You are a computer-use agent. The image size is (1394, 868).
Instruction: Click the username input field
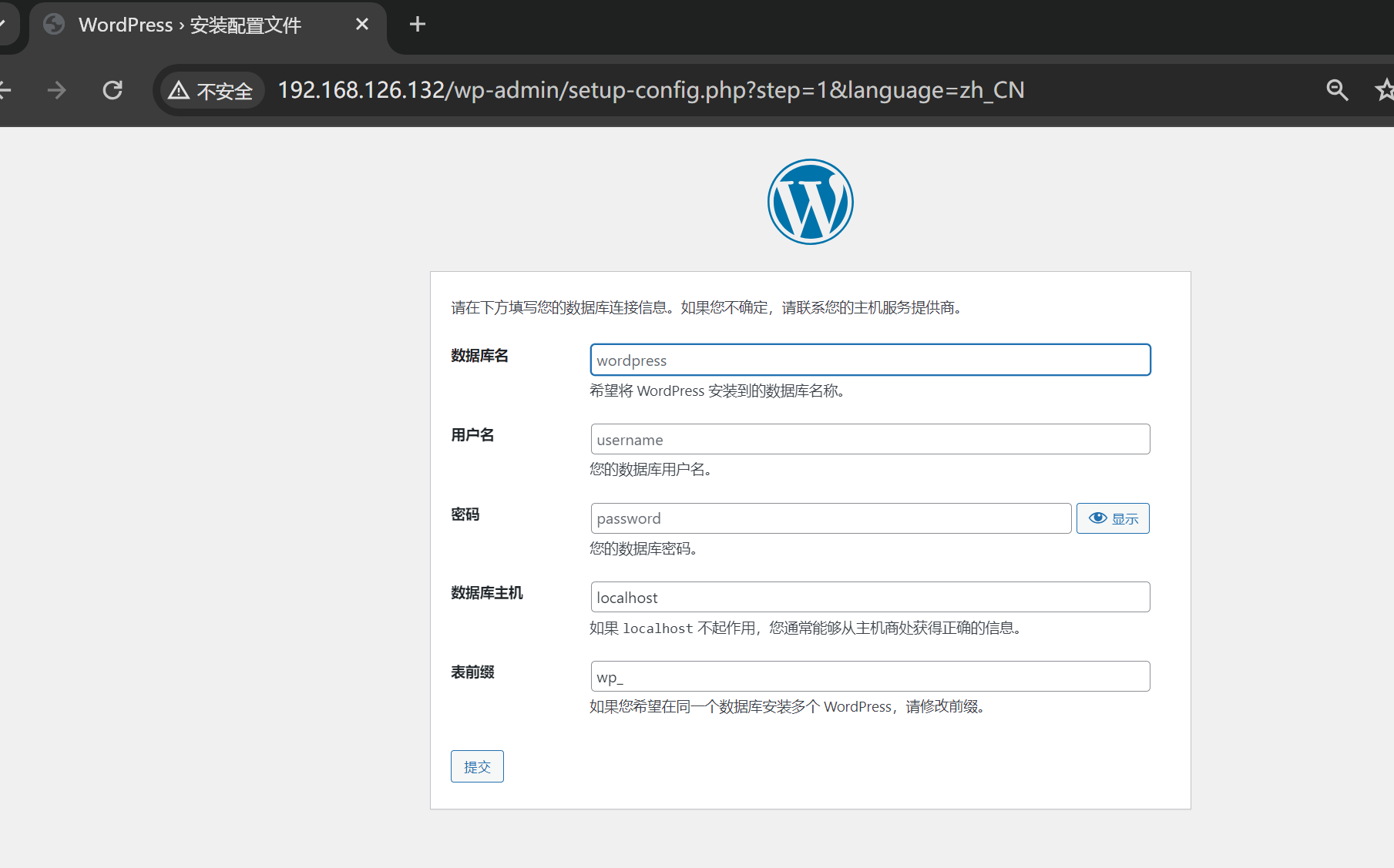click(x=870, y=440)
